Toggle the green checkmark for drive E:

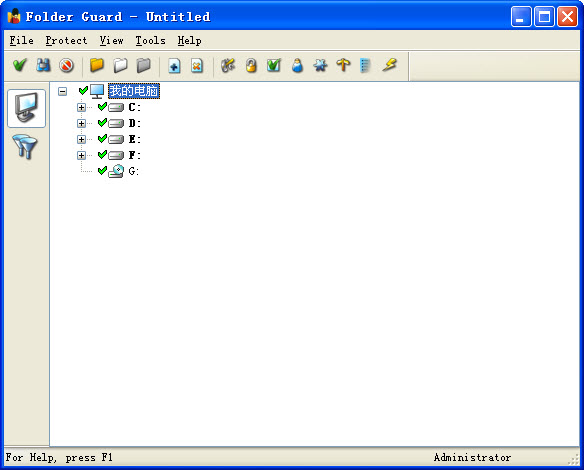point(102,139)
